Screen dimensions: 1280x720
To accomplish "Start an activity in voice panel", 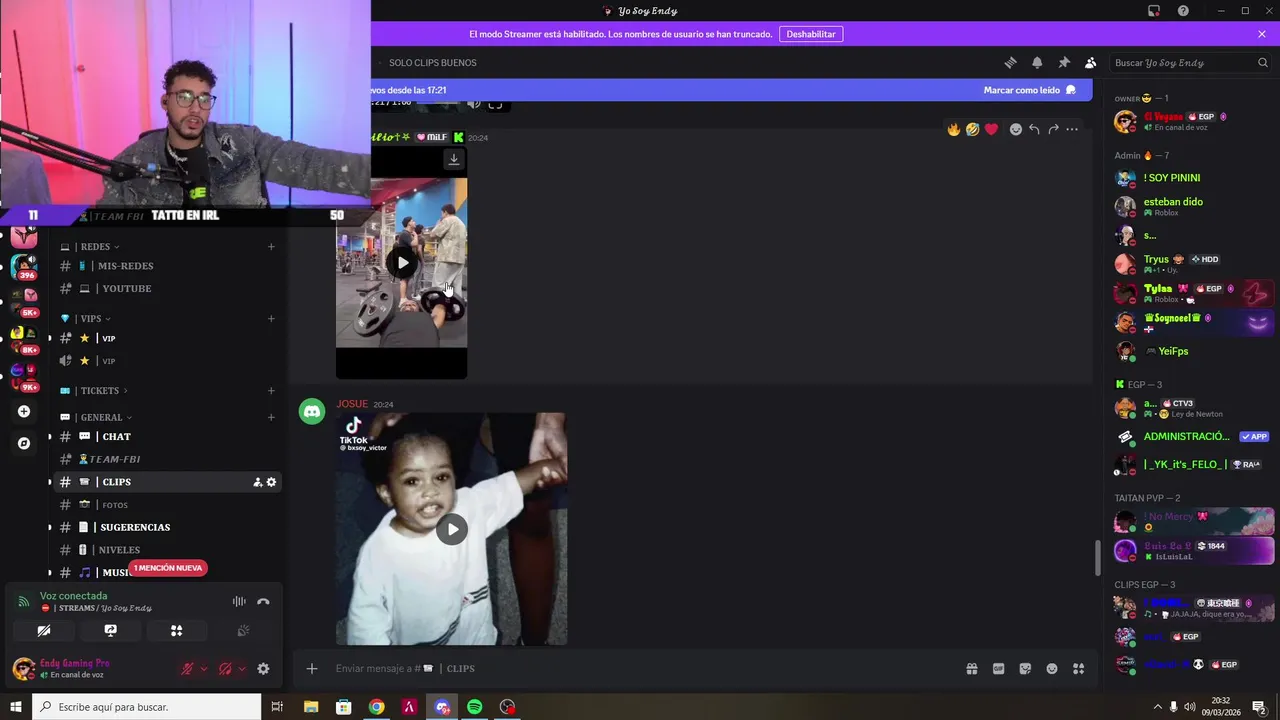I will point(176,630).
